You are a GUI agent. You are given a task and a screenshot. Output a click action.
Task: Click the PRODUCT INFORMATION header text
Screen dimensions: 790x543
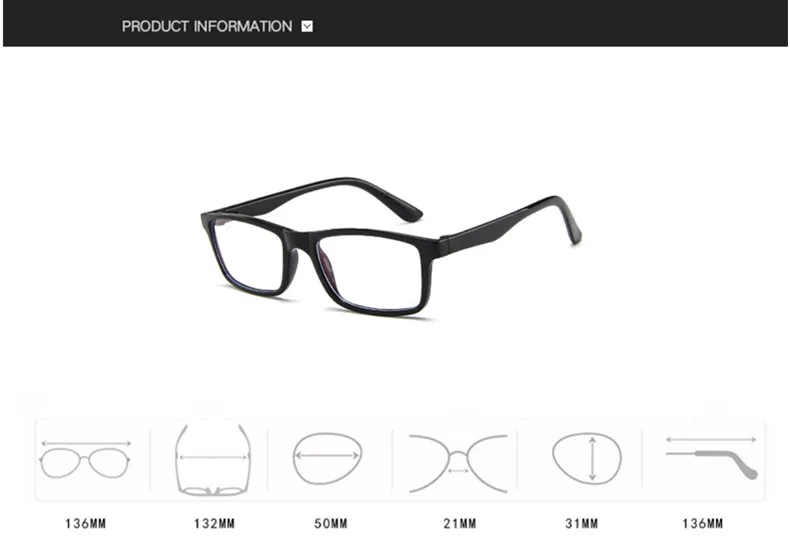[207, 26]
